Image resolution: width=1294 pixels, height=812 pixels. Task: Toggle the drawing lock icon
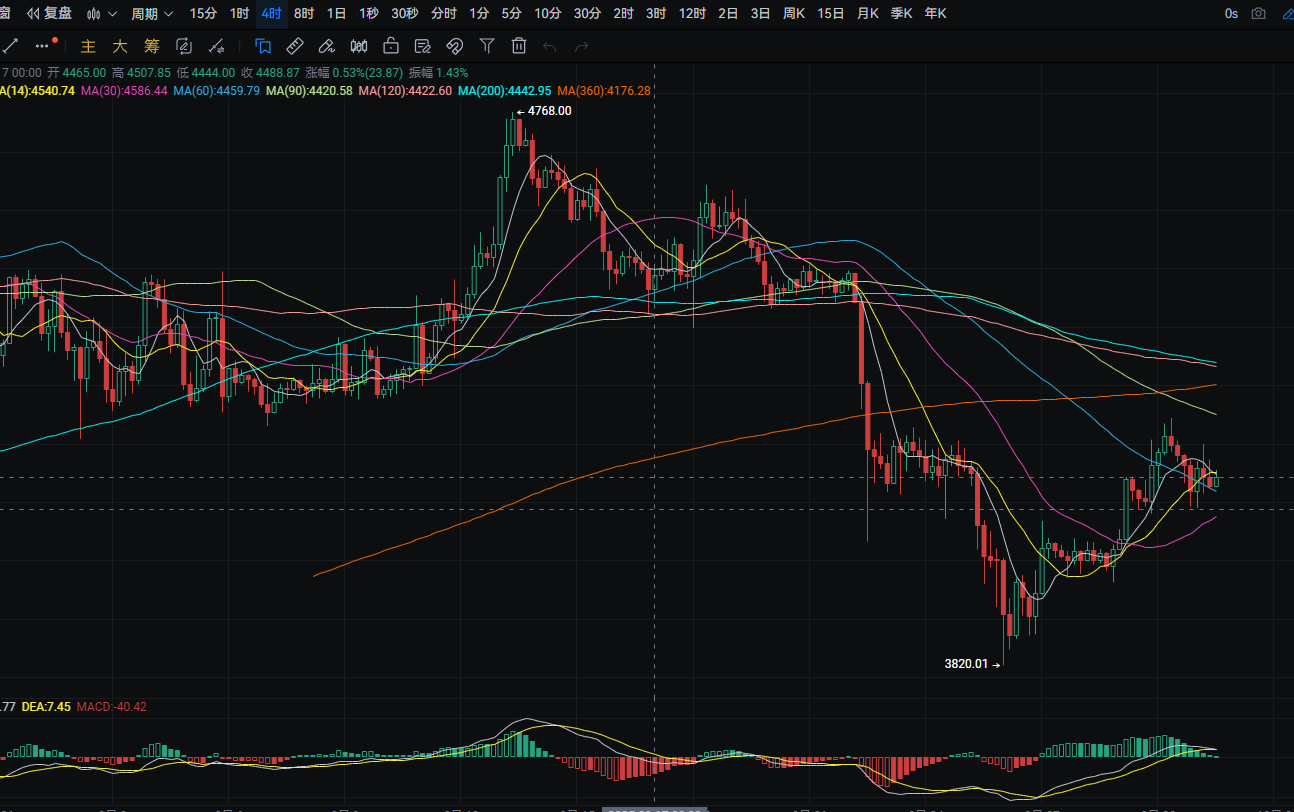391,45
